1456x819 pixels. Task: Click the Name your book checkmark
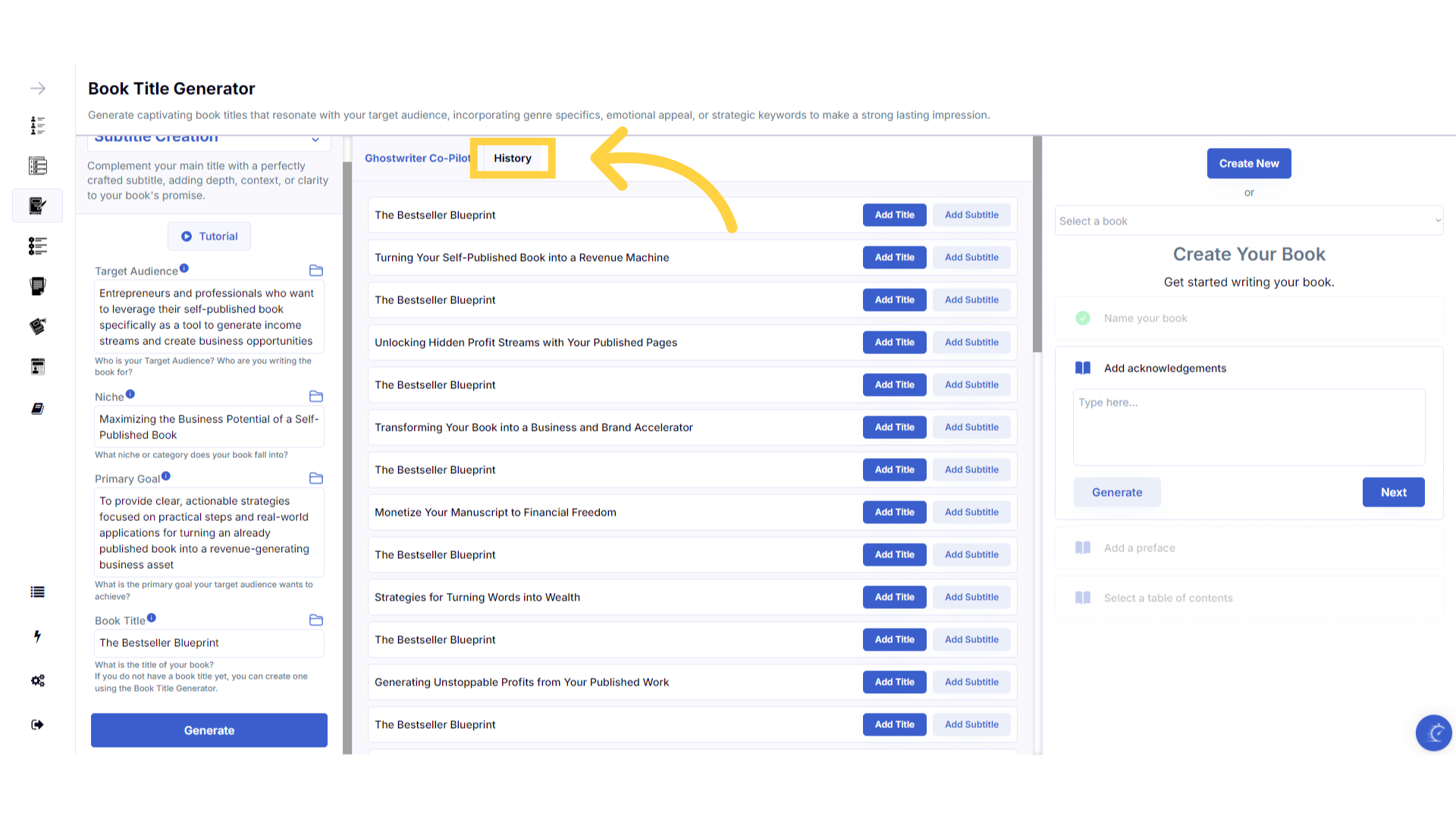click(1083, 318)
